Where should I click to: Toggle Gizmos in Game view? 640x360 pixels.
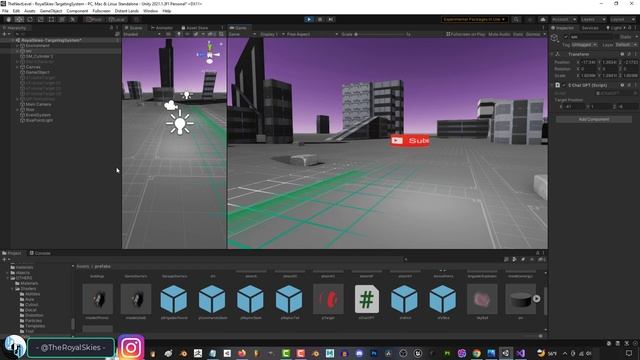point(533,34)
